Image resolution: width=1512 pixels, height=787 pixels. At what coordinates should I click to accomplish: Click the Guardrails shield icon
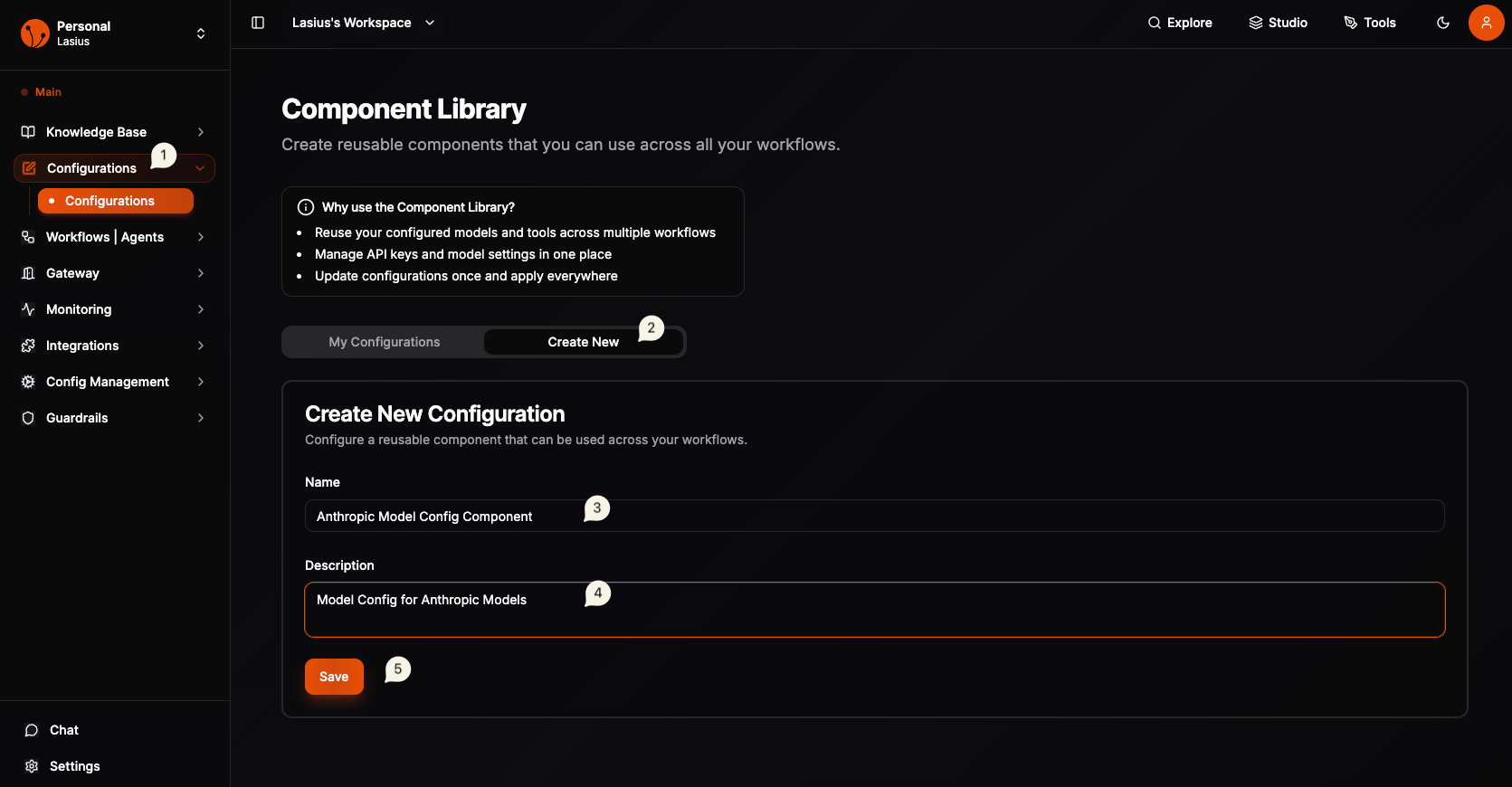click(x=28, y=418)
